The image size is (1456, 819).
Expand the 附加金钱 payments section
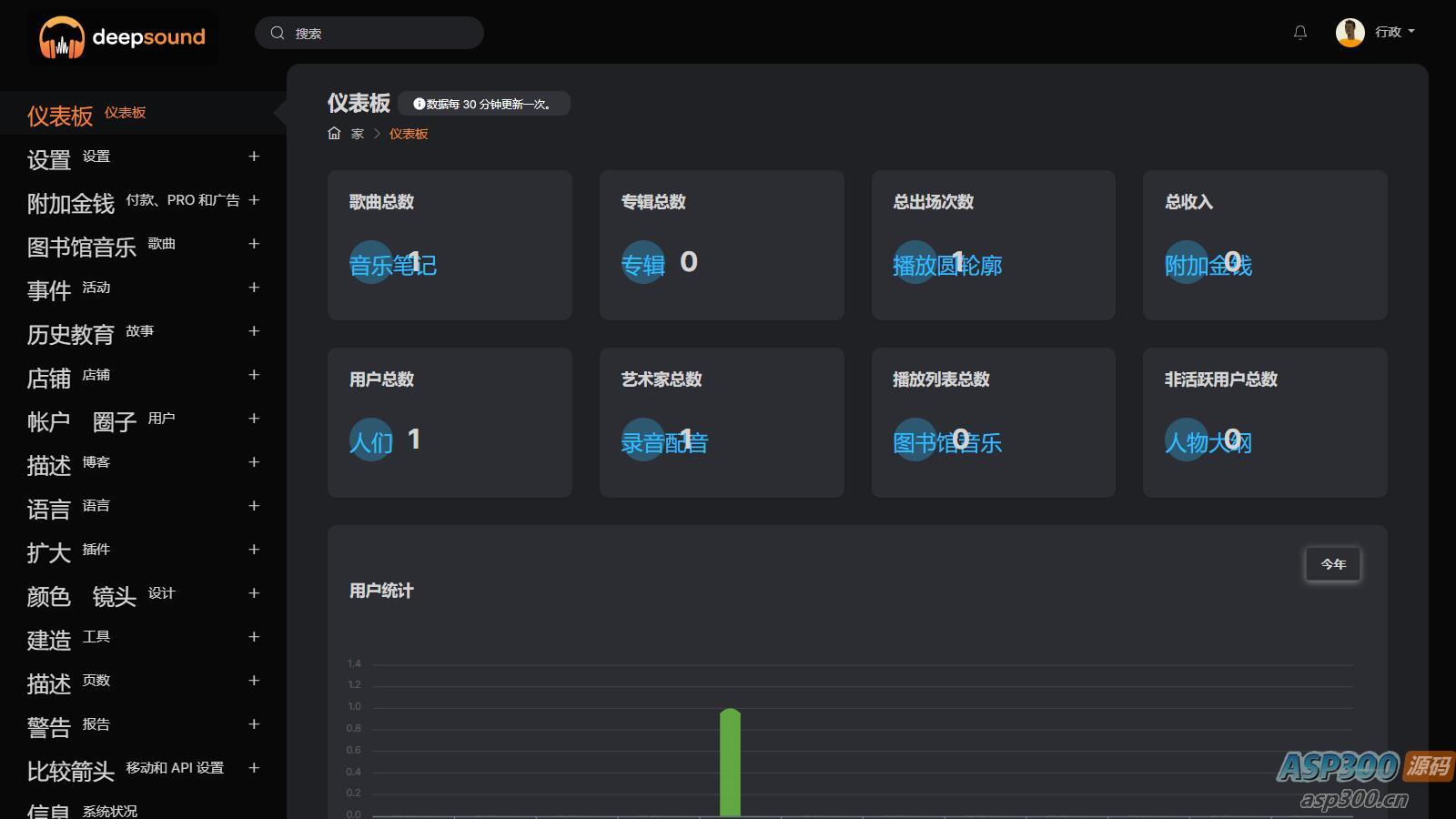(x=254, y=200)
